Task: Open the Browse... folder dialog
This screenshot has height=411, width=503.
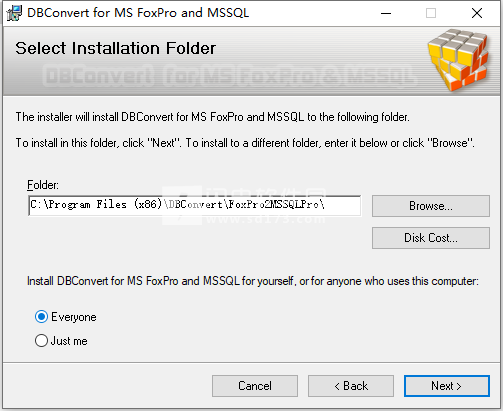Action: (x=431, y=206)
